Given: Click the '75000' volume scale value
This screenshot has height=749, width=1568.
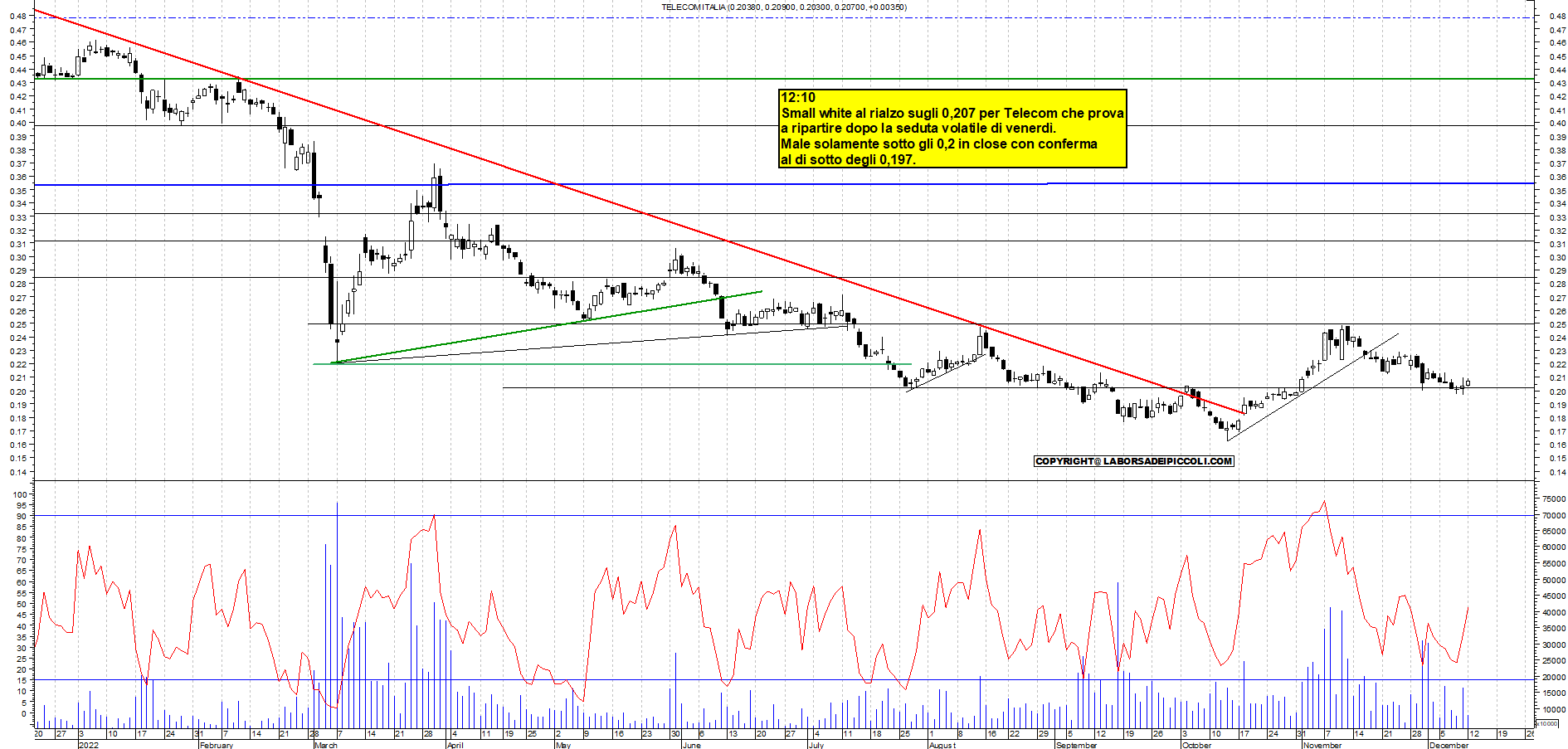Looking at the screenshot, I should tap(1554, 499).
